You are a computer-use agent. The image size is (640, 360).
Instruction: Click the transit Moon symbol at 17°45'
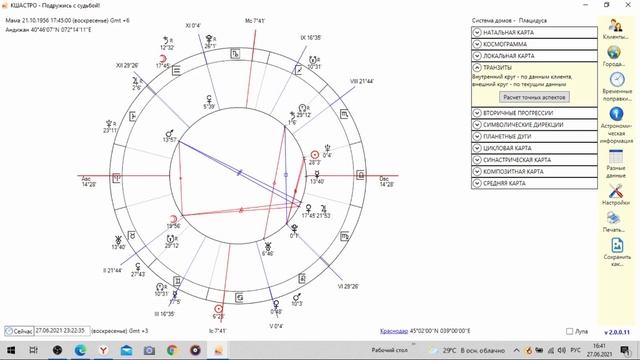[x=162, y=59]
